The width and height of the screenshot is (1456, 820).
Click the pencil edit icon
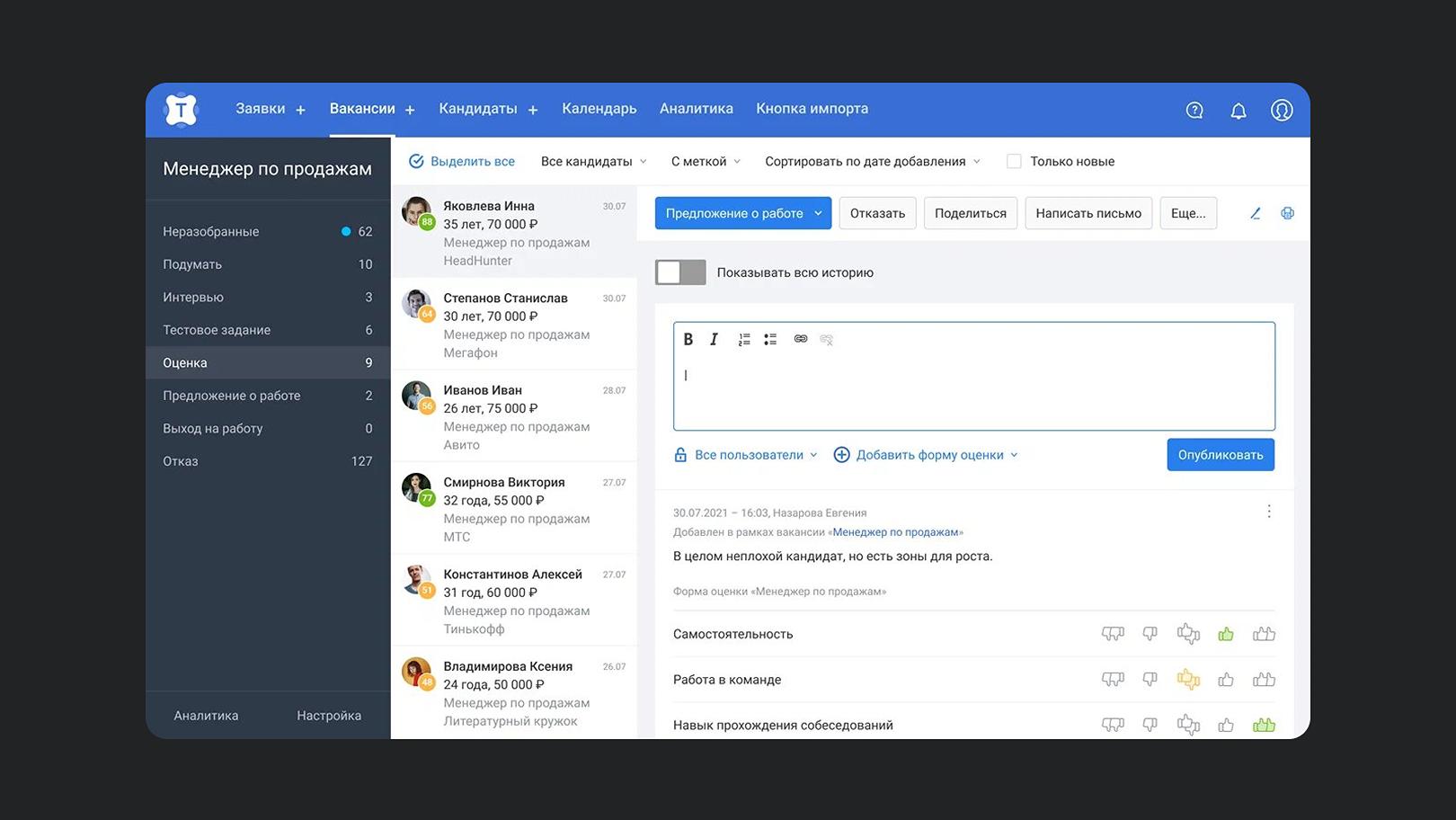1256,213
